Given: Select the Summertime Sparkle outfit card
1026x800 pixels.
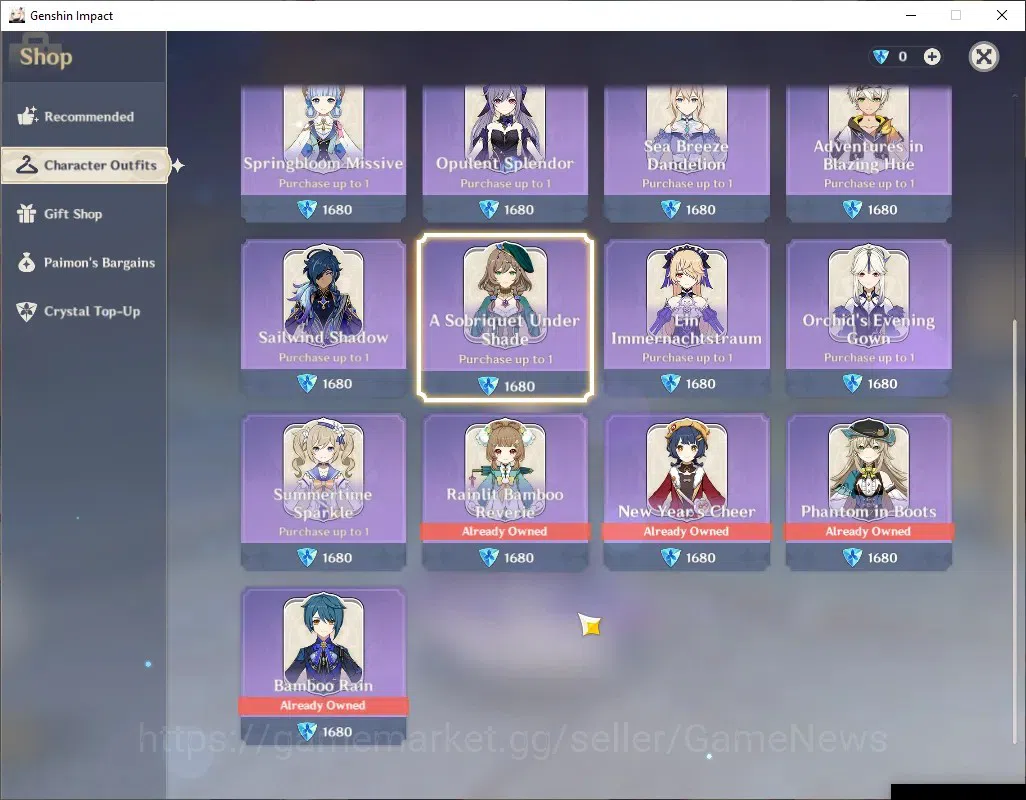Looking at the screenshot, I should click(323, 492).
